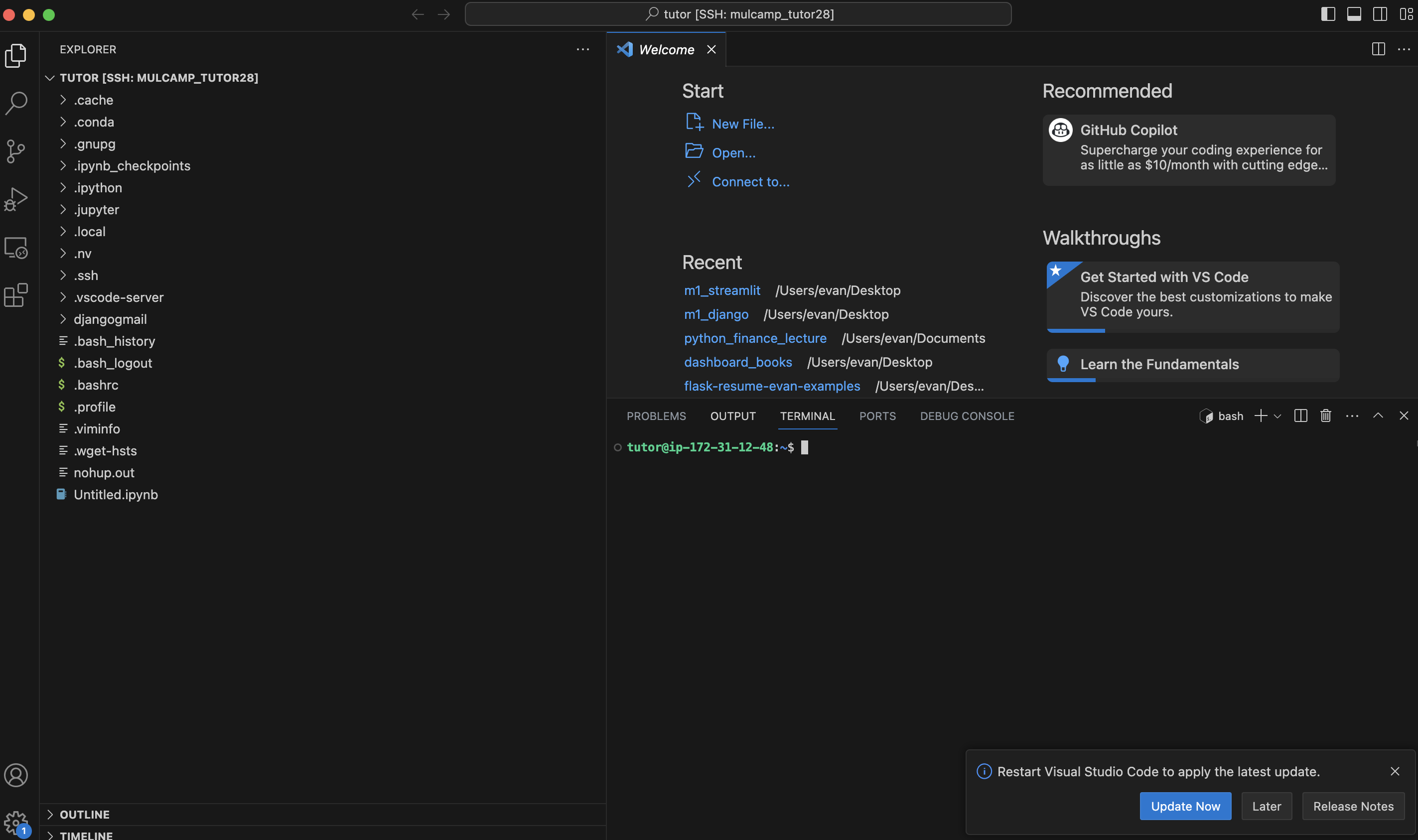Kill the terminal with trash icon
This screenshot has height=840, width=1418.
pos(1326,416)
